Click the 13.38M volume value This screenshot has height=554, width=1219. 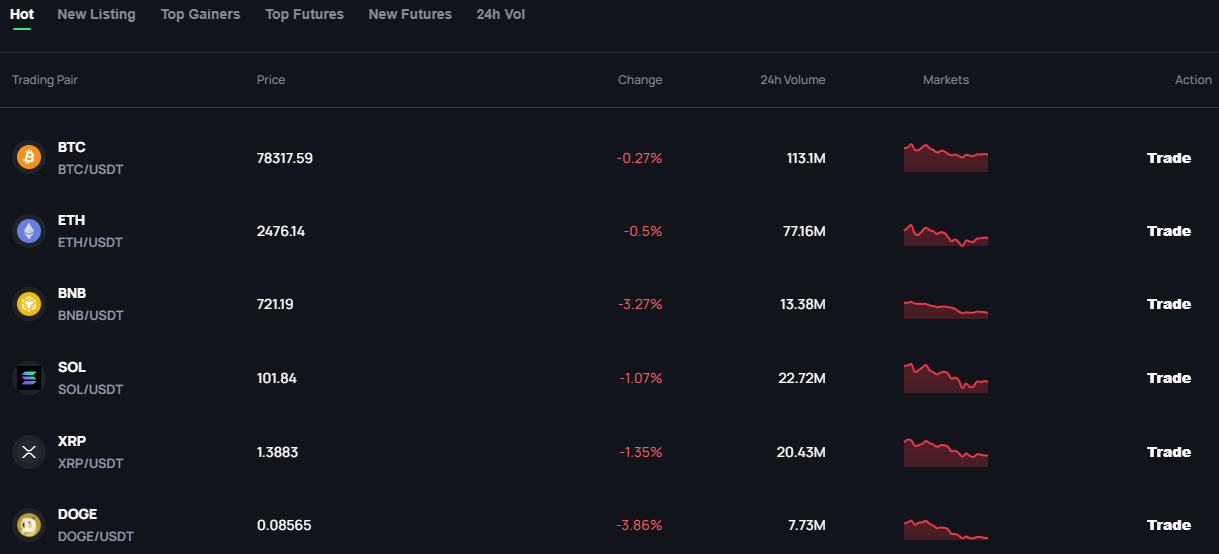[803, 304]
